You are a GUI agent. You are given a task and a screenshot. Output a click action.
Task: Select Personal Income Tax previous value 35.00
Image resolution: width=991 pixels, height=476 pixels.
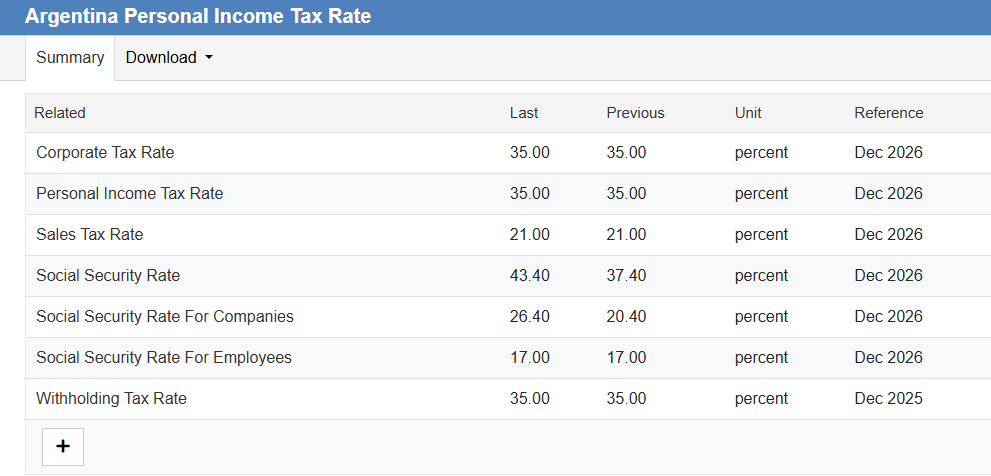pyautogui.click(x=626, y=193)
